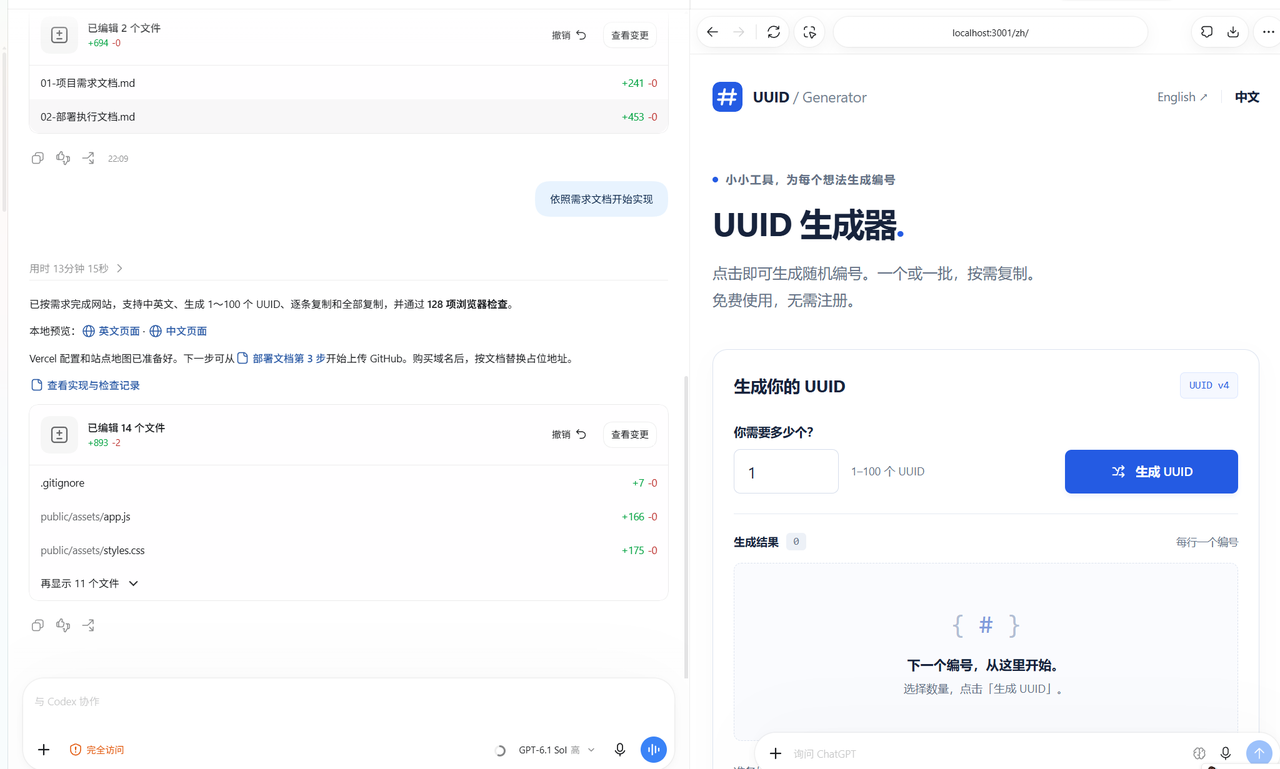Click the UUID v4 badge
The image size is (1280, 769).
click(1209, 385)
